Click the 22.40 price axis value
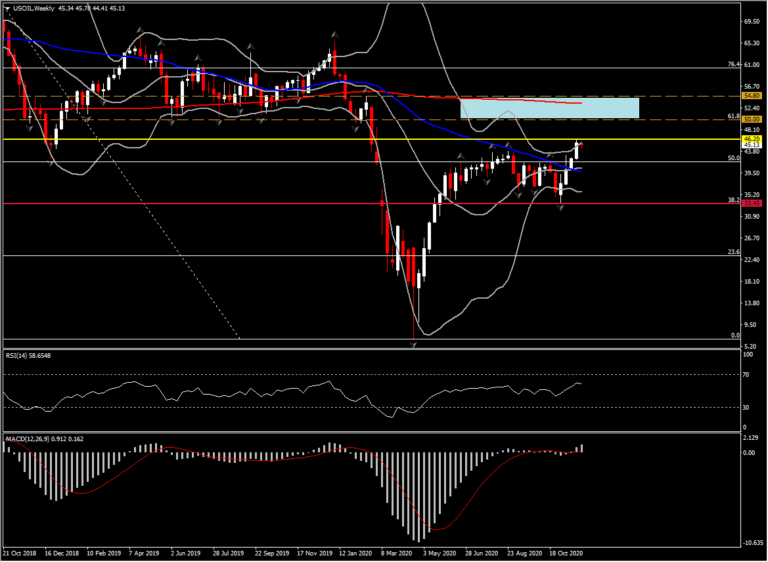Screen dimensions: 768x562 point(751,260)
